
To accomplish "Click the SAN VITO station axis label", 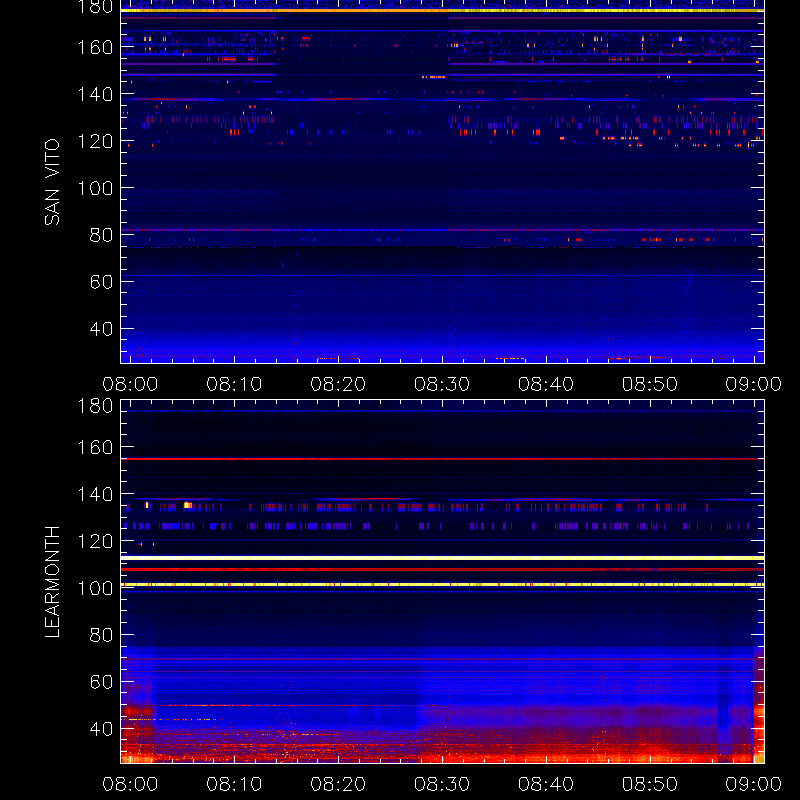I will 52,182.
